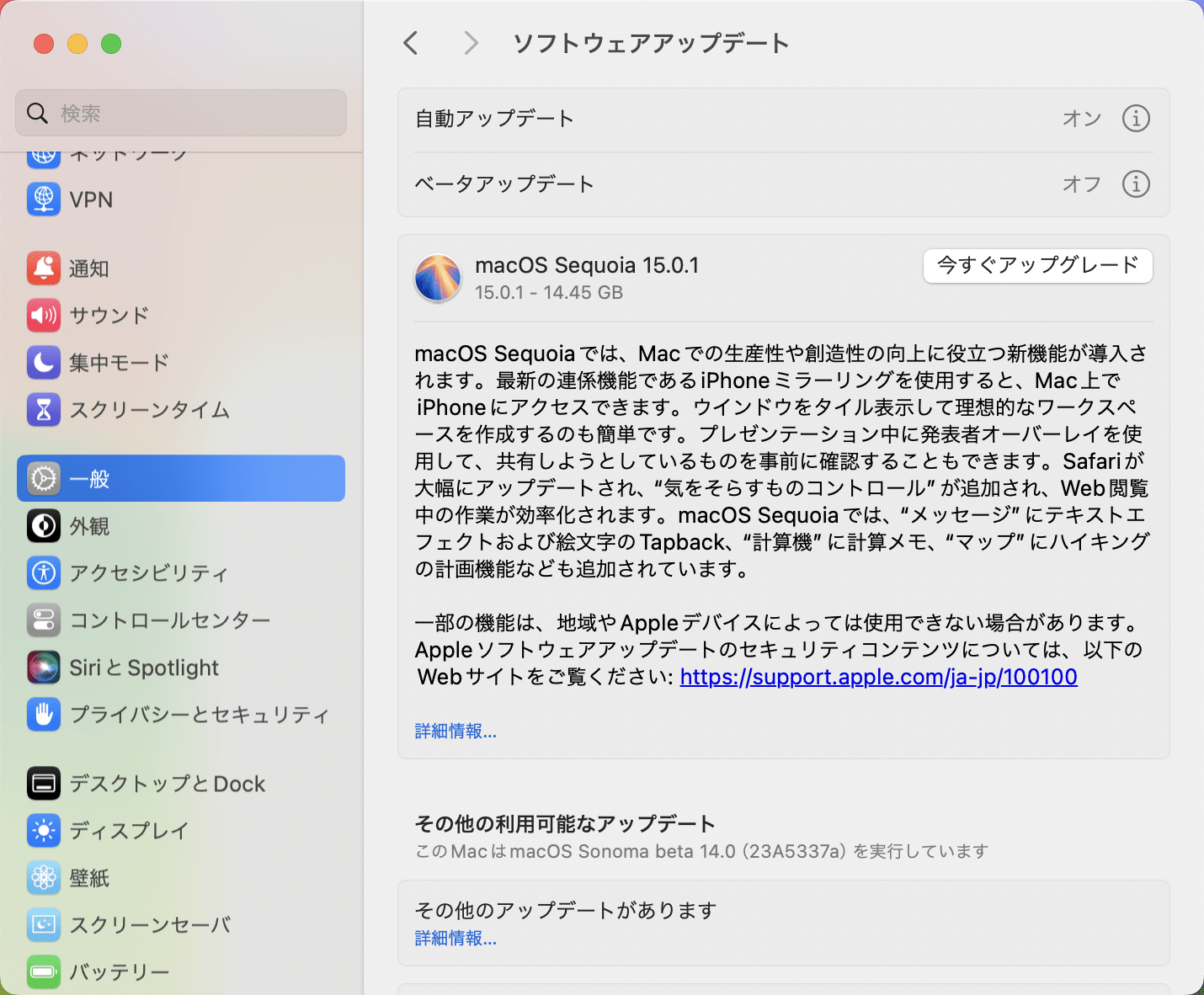Select the バッテリー sidebar icon
Screen dimensions: 1204x995
(x=43, y=971)
